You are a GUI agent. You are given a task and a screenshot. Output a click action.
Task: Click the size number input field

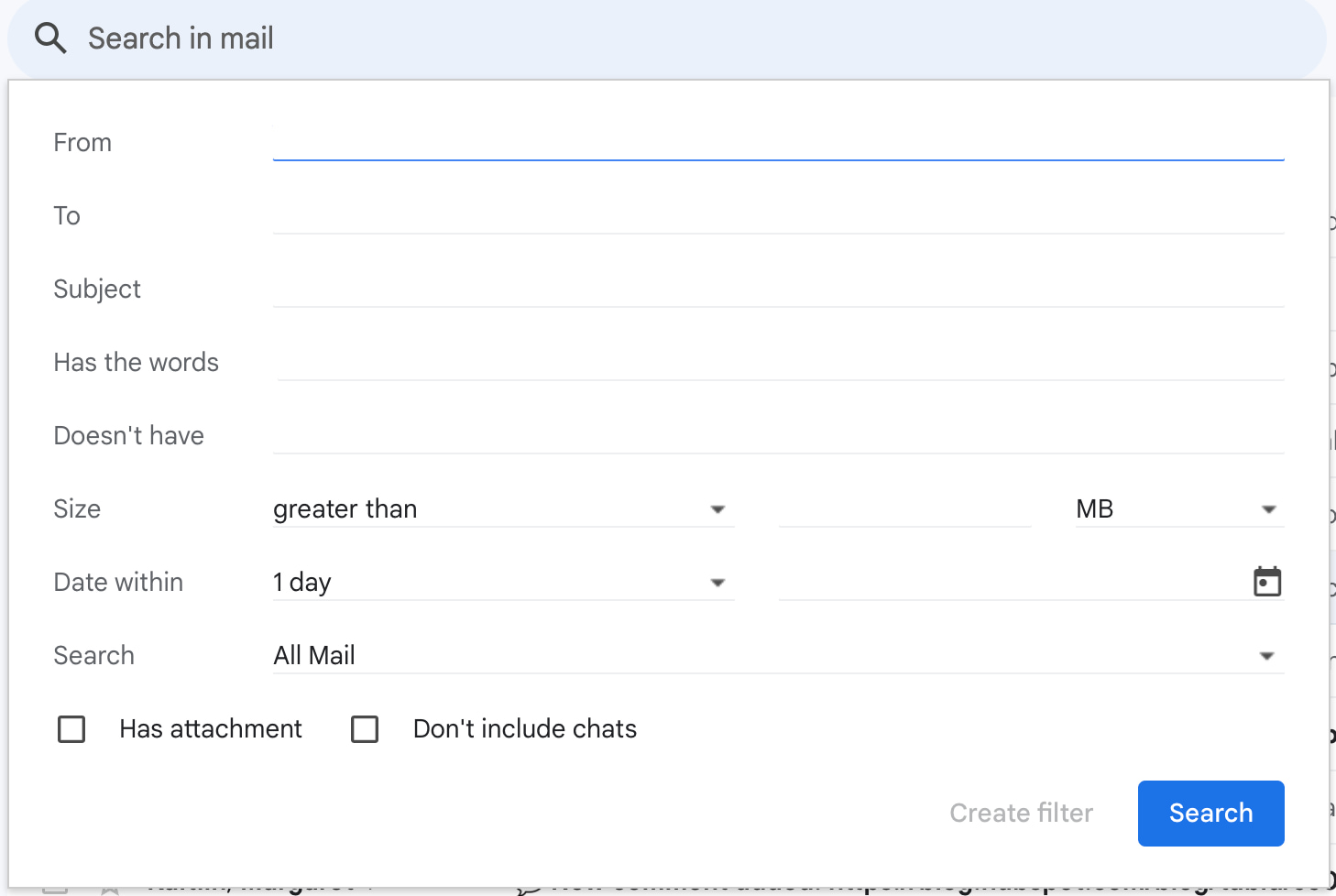(x=904, y=509)
